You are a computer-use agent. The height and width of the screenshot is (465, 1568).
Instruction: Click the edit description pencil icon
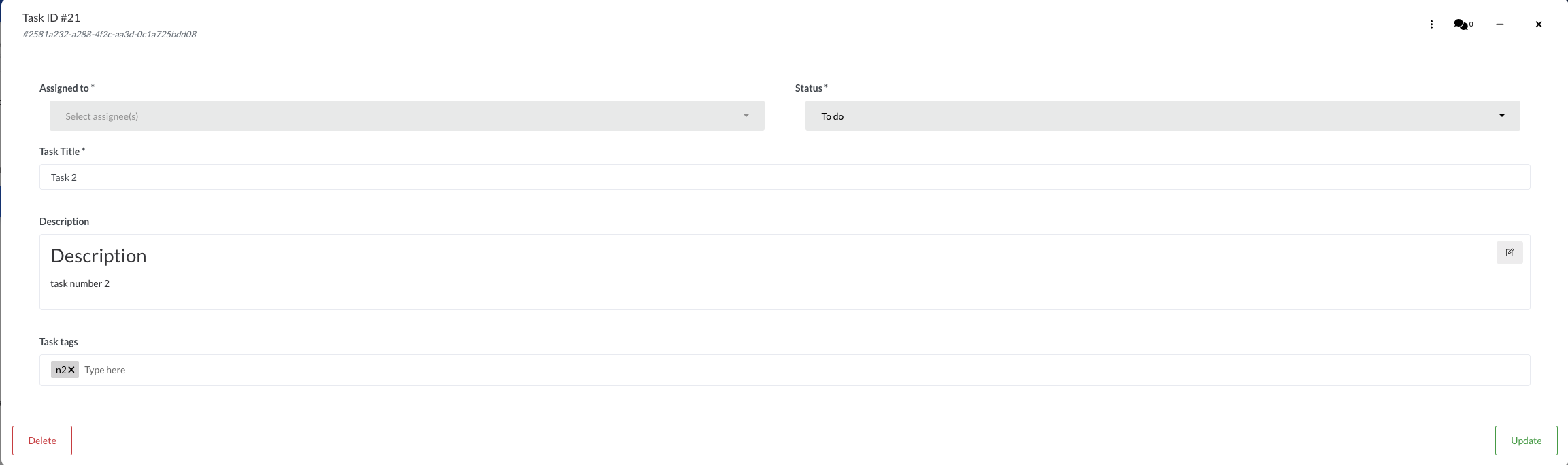pos(1509,252)
